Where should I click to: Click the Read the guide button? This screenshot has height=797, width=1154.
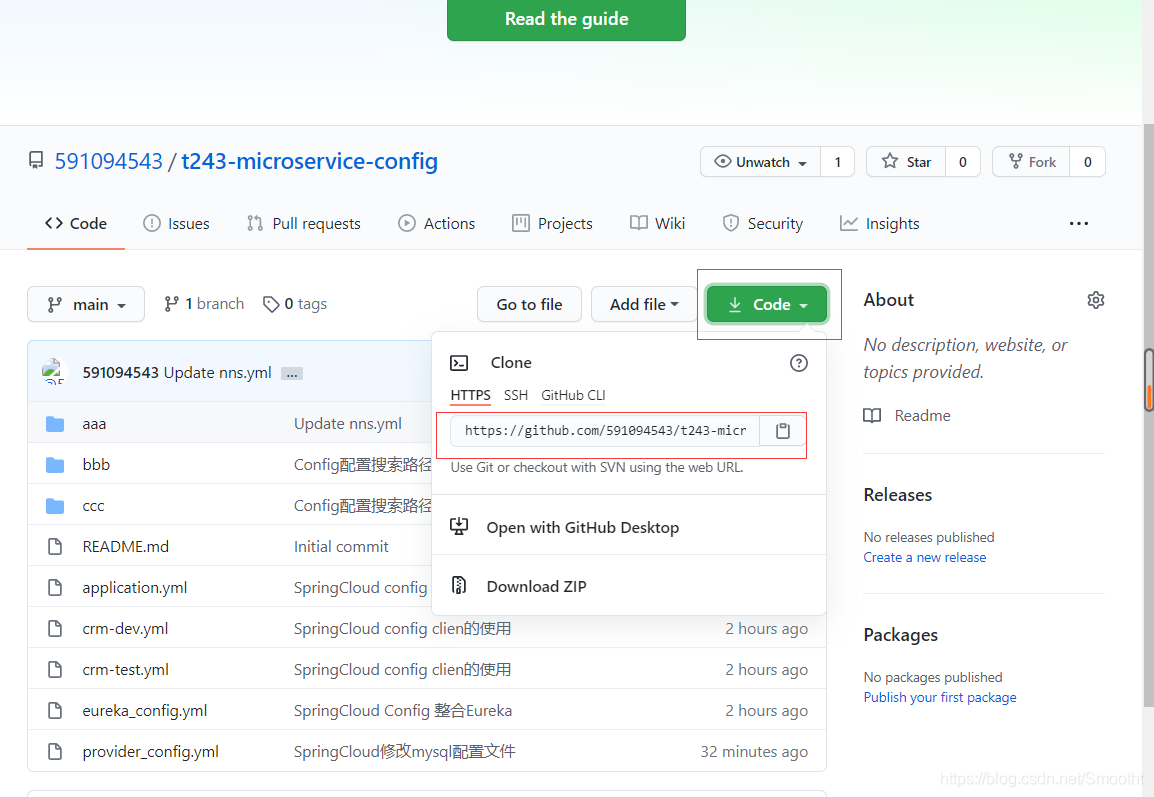pos(566,19)
